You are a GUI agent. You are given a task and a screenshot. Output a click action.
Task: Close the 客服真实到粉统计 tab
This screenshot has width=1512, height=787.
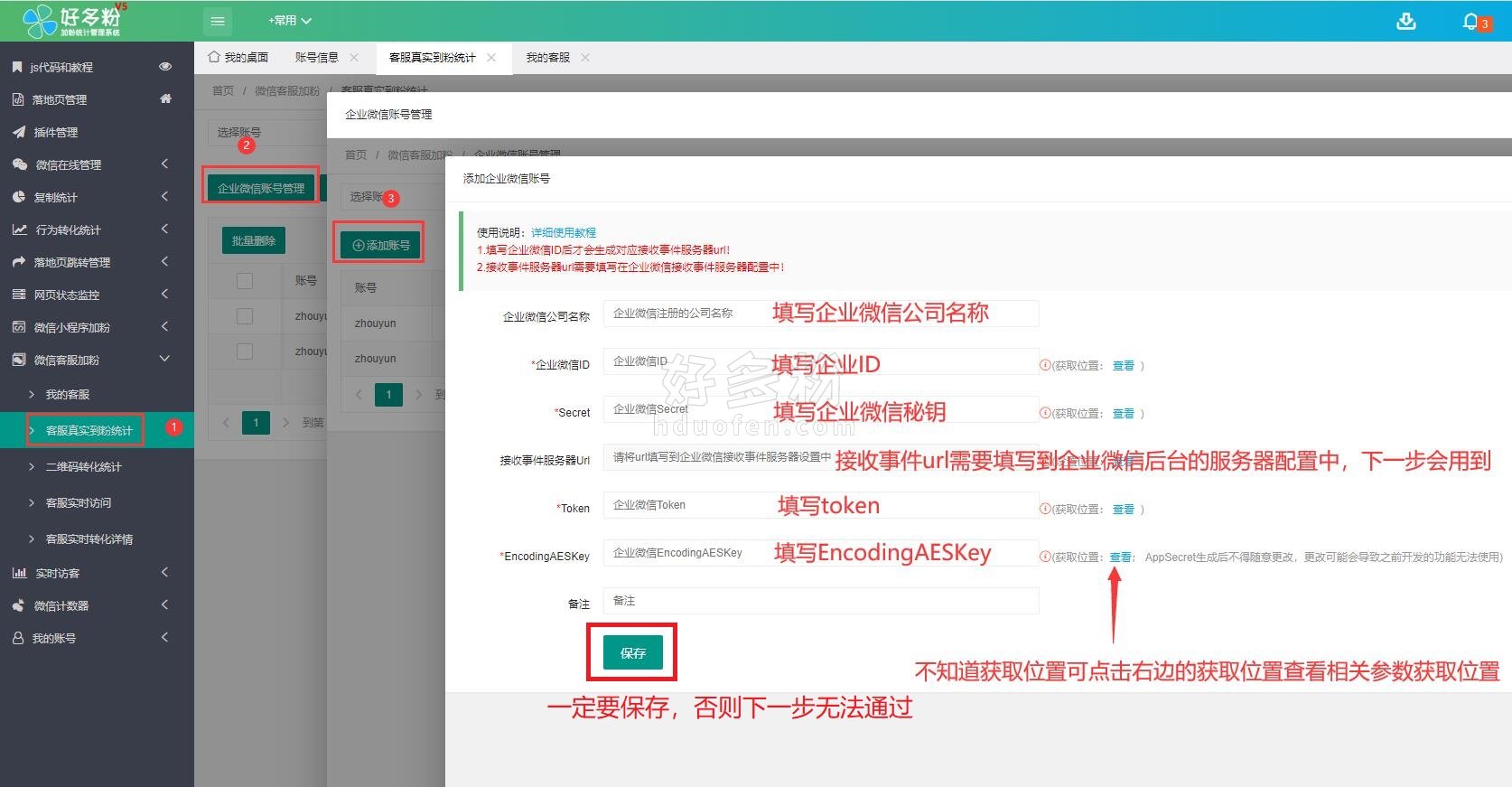click(491, 57)
